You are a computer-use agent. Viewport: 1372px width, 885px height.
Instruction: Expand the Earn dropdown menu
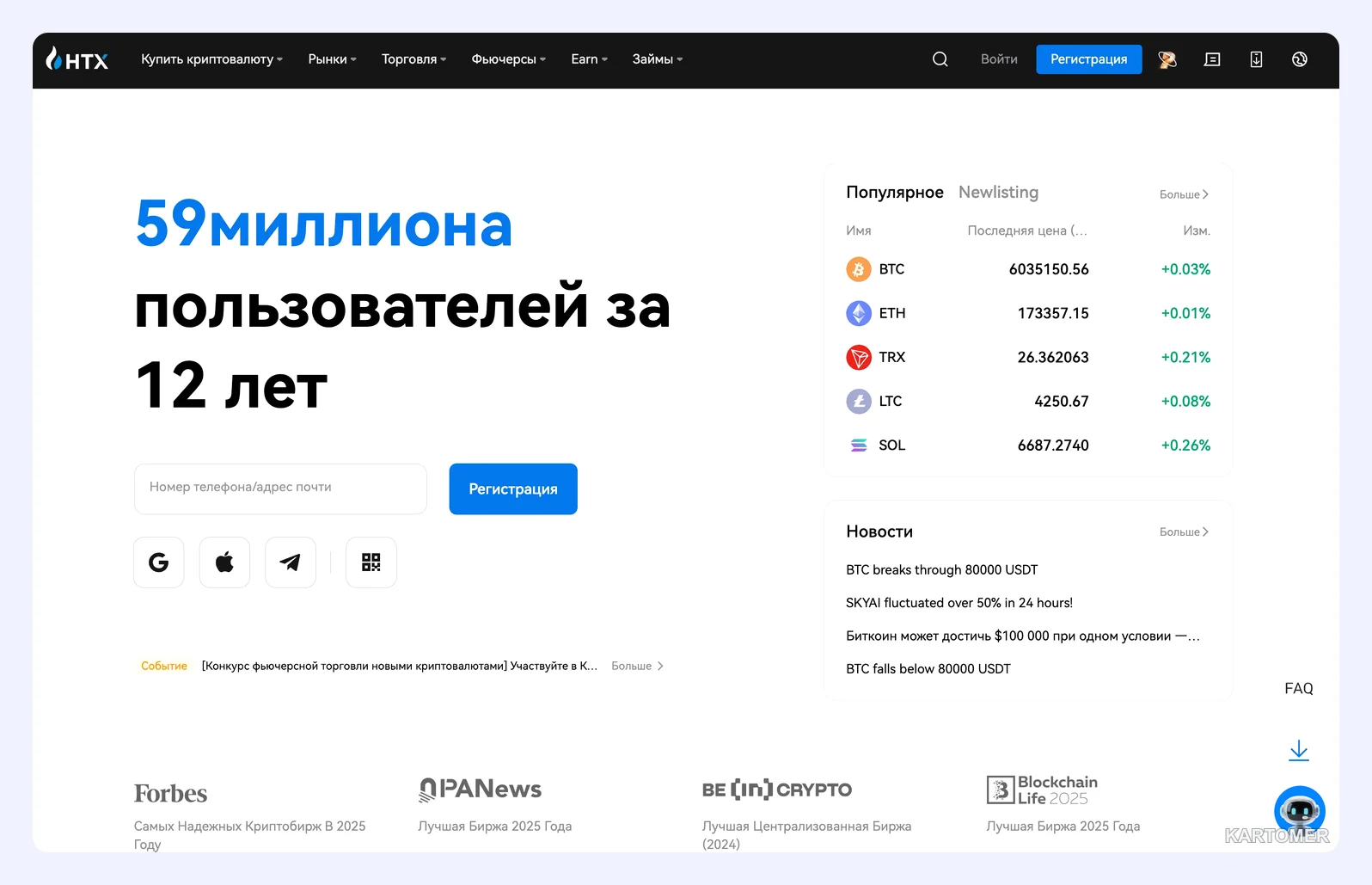[x=589, y=59]
